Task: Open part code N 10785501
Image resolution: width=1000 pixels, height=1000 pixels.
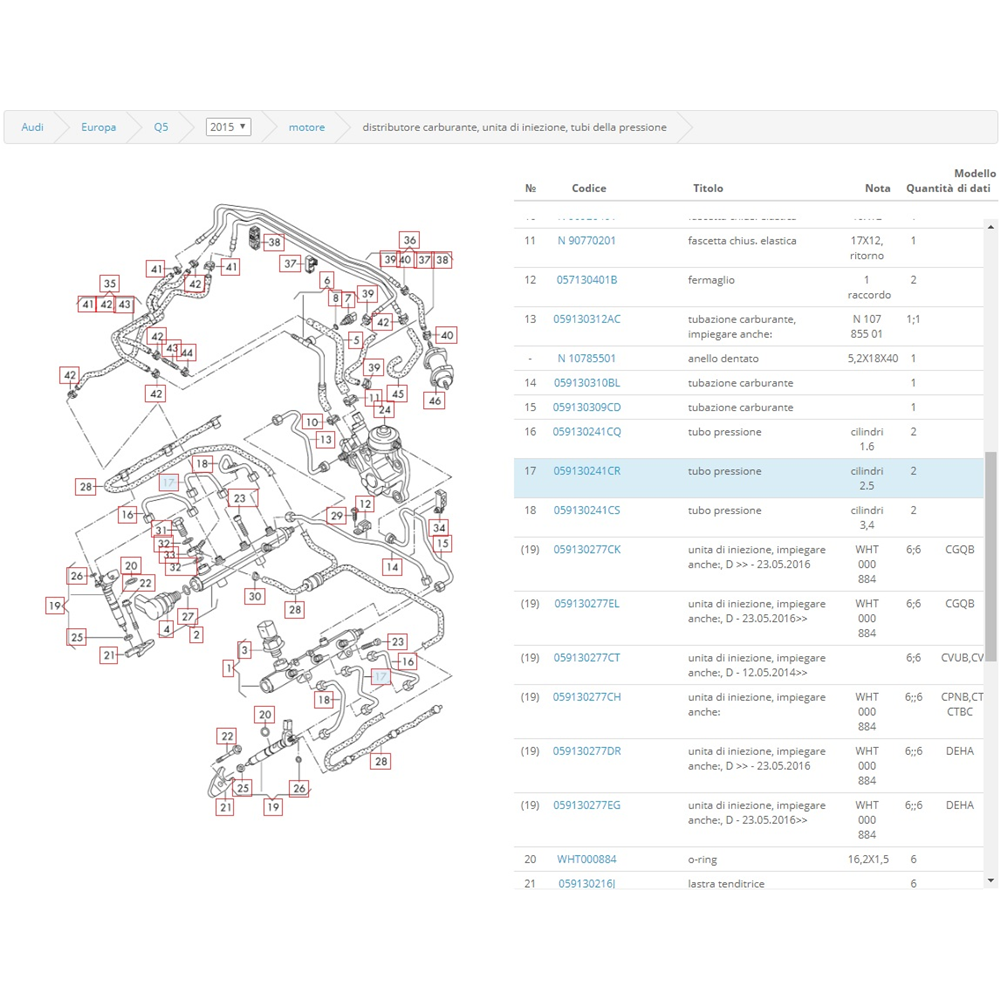Action: (x=587, y=358)
